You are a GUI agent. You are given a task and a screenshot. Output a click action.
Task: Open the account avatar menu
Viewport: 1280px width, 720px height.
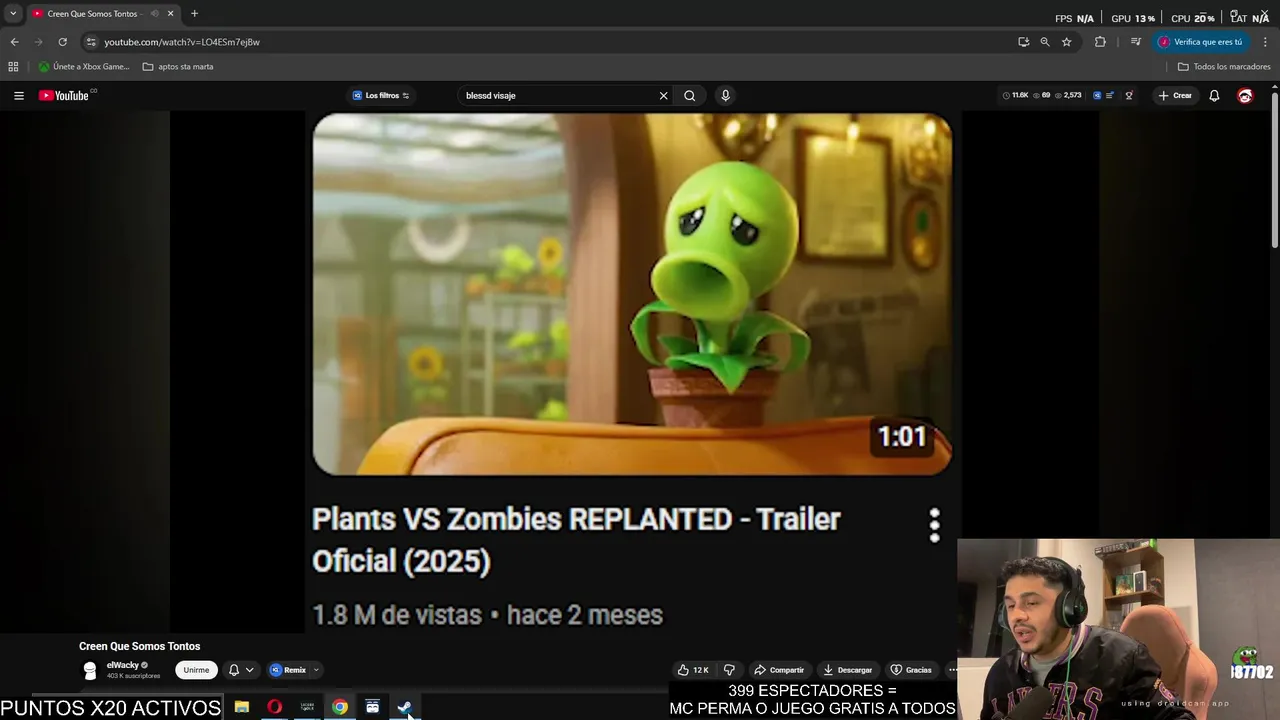point(1245,96)
